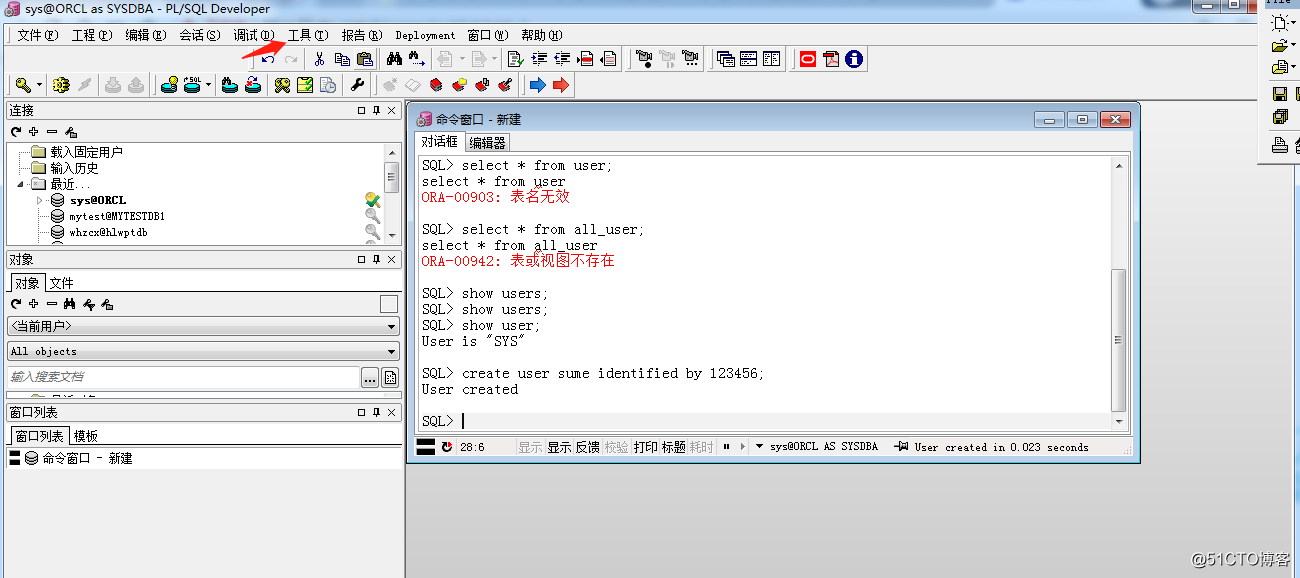Click the grey key beside mytest@MYTESTDB1
Image resolution: width=1300 pixels, height=578 pixels.
pos(373,216)
